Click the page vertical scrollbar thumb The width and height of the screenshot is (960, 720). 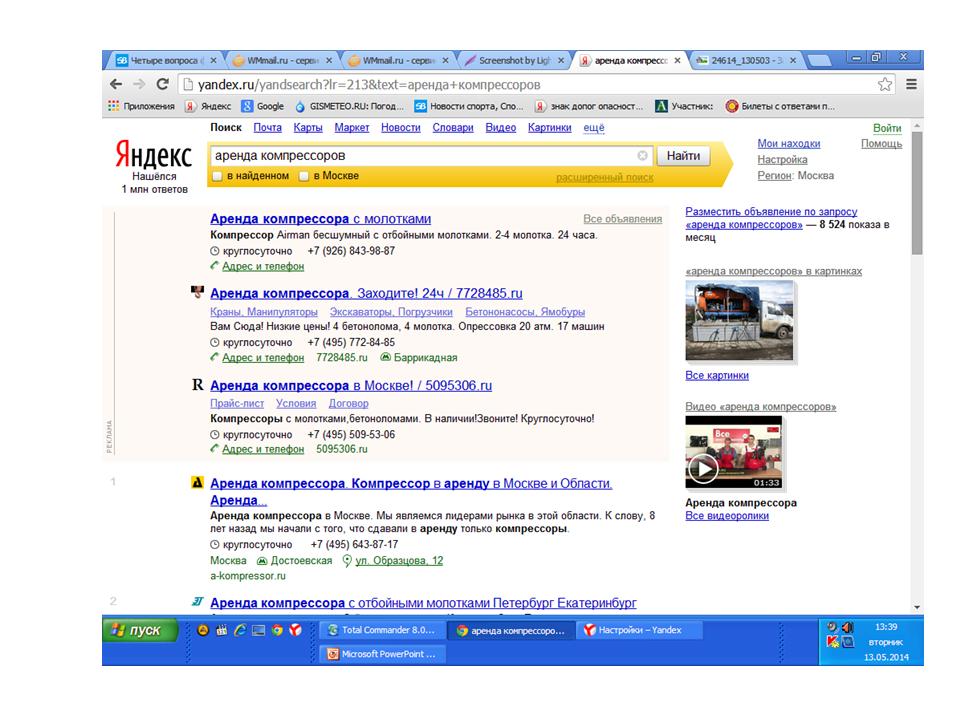tap(917, 193)
